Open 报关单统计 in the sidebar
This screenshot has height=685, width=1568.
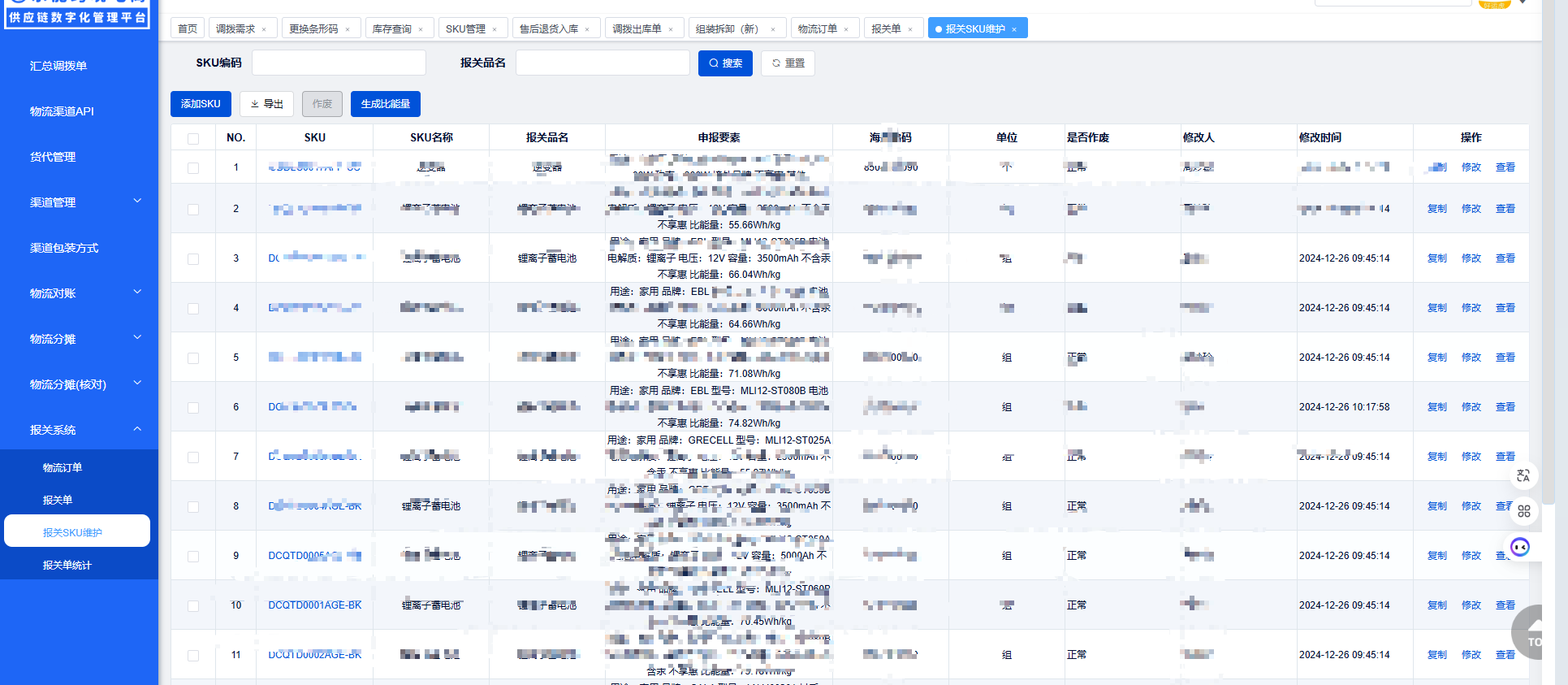[x=67, y=566]
